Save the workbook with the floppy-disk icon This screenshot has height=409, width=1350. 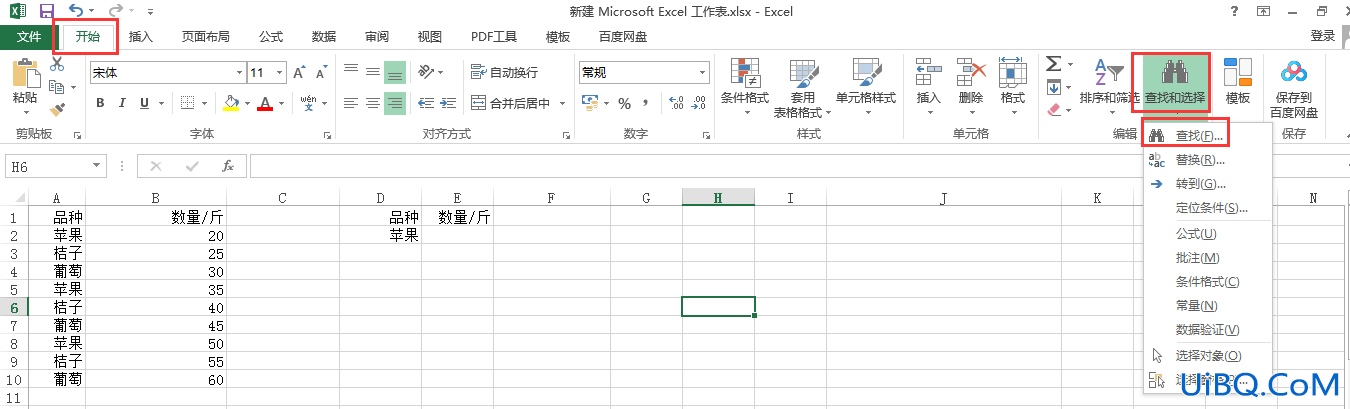[x=46, y=12]
